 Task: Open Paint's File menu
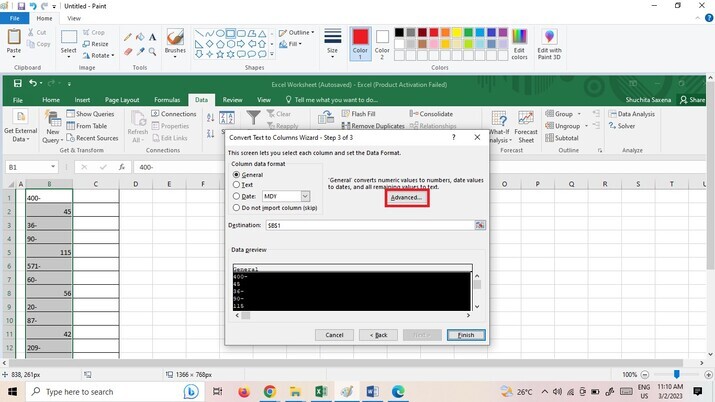coord(15,18)
